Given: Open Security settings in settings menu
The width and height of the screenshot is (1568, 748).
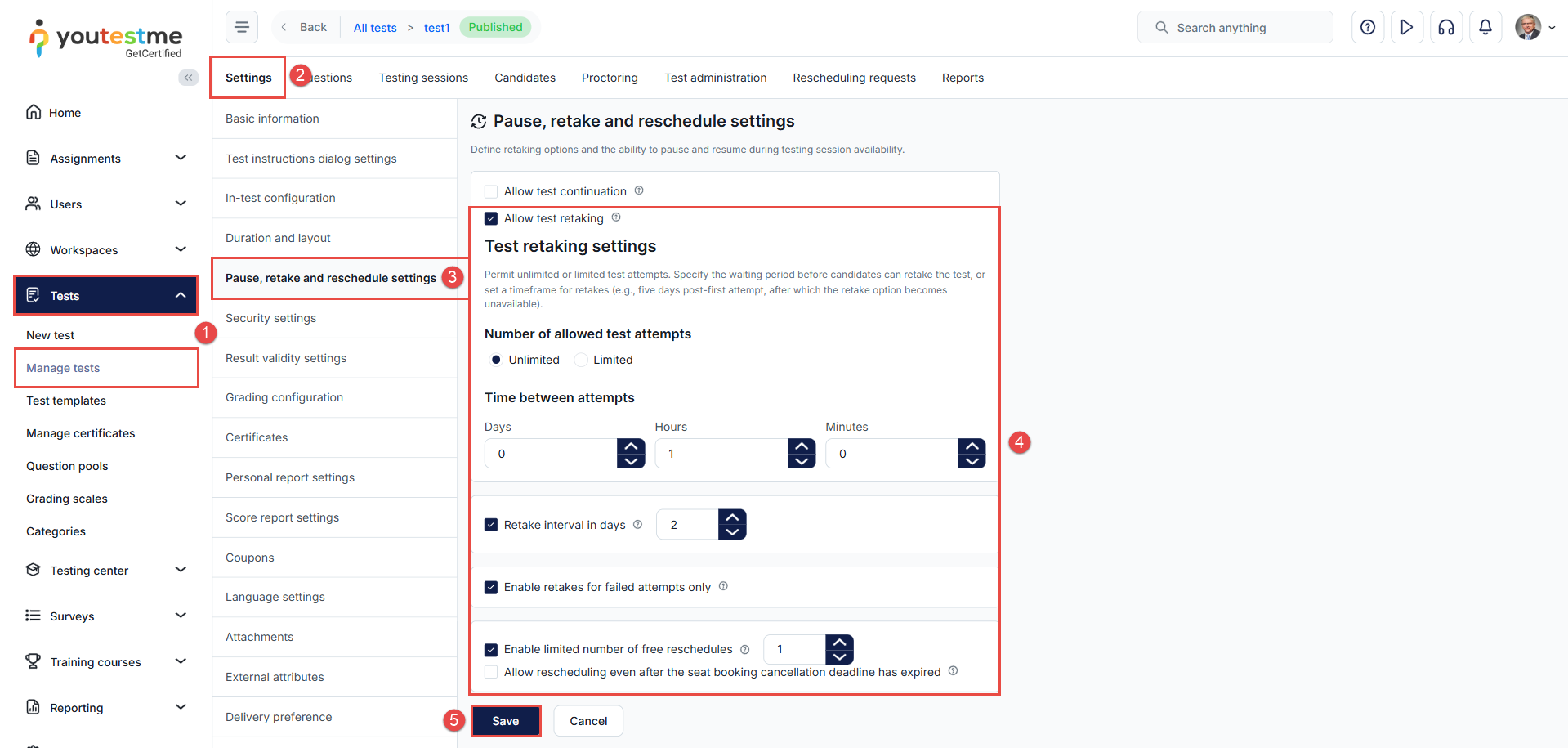Looking at the screenshot, I should pyautogui.click(x=270, y=318).
